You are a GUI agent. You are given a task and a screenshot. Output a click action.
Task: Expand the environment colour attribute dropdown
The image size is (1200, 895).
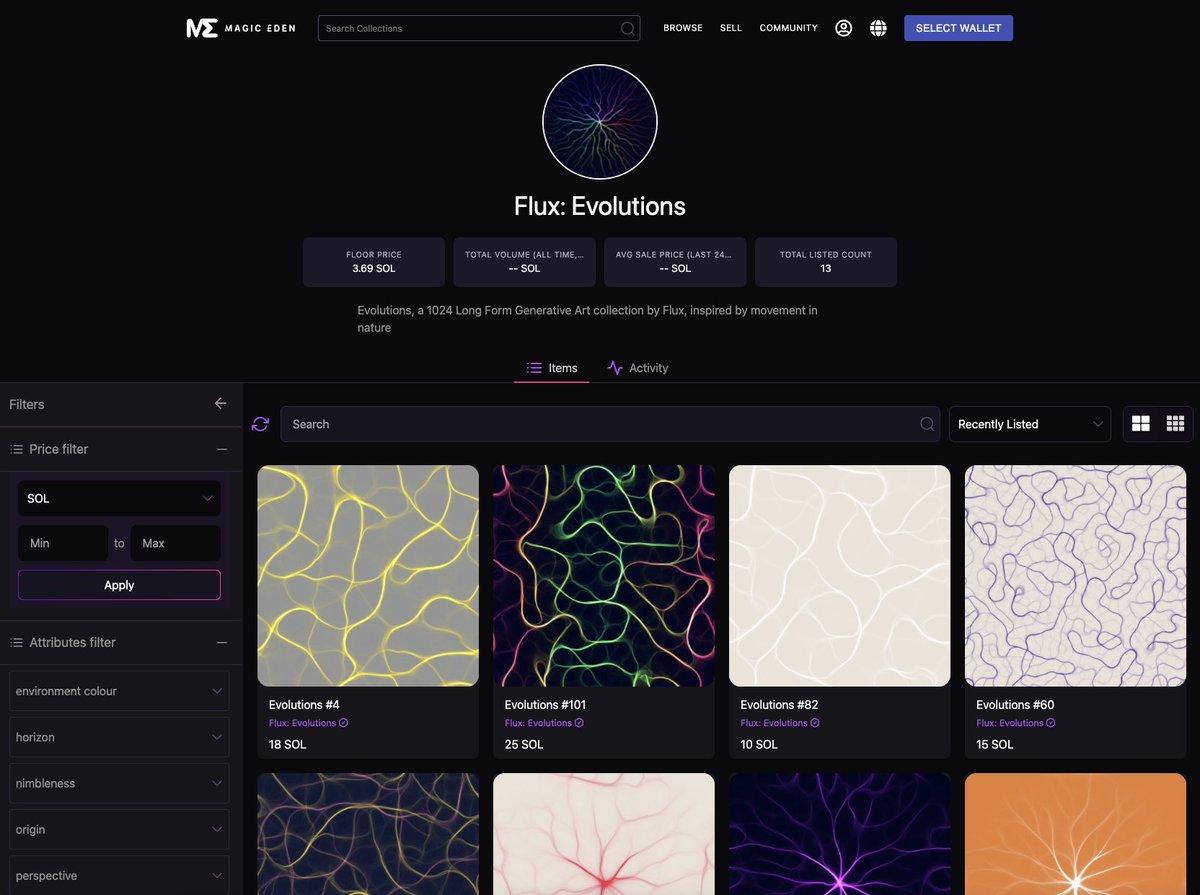coord(119,690)
